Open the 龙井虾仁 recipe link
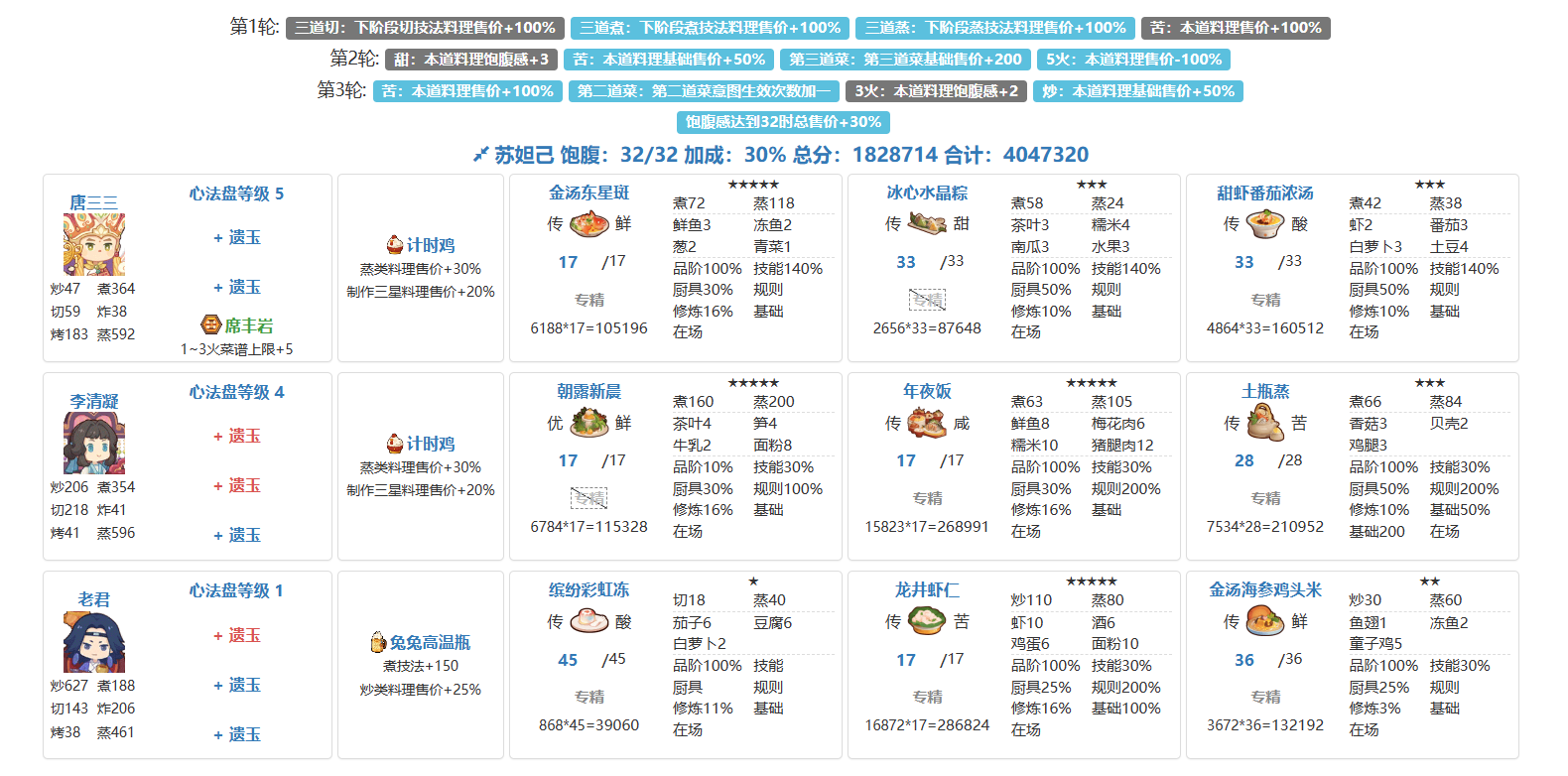Screen dimensions: 1568x776 (x=927, y=589)
